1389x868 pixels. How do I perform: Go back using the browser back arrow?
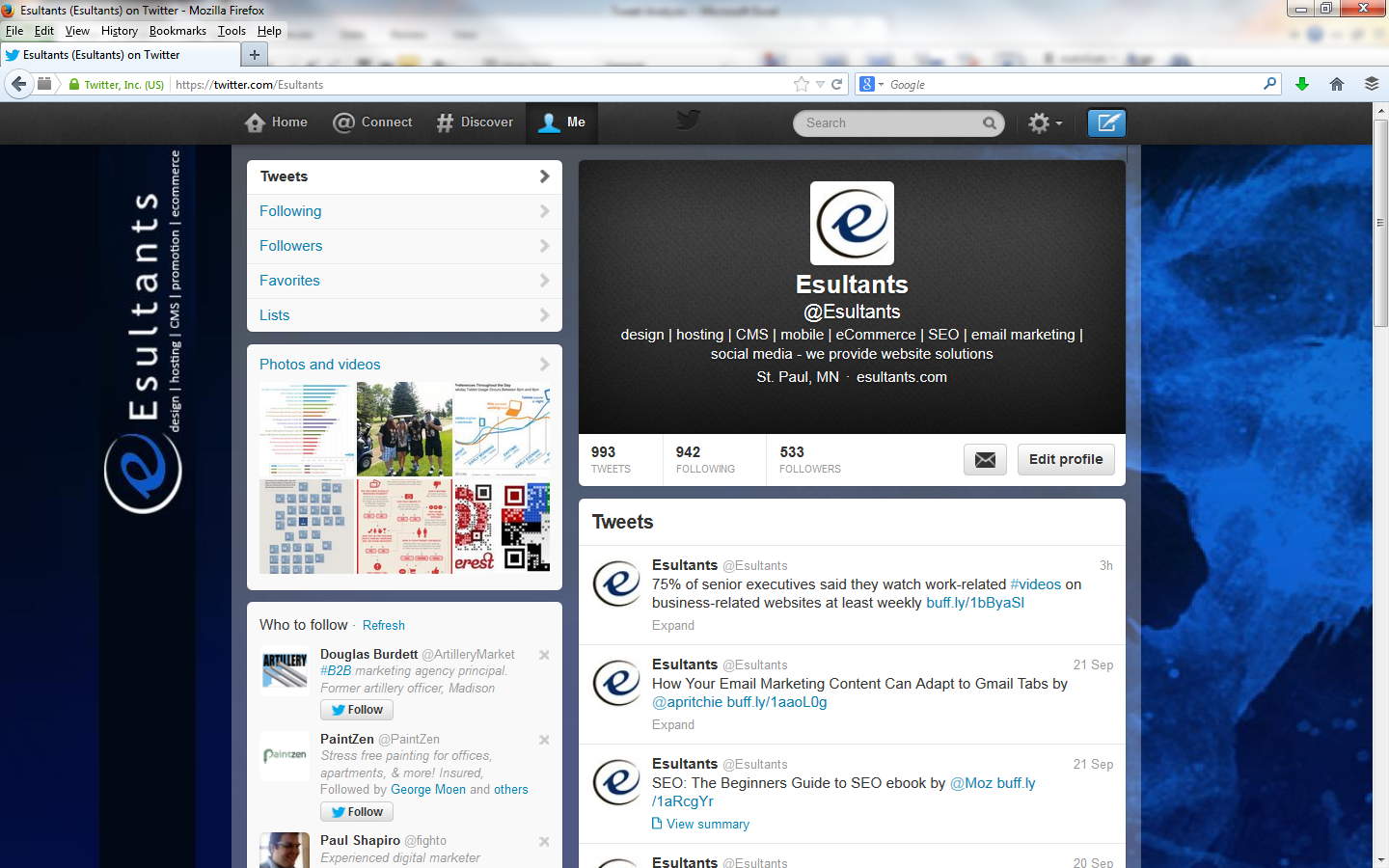point(18,84)
